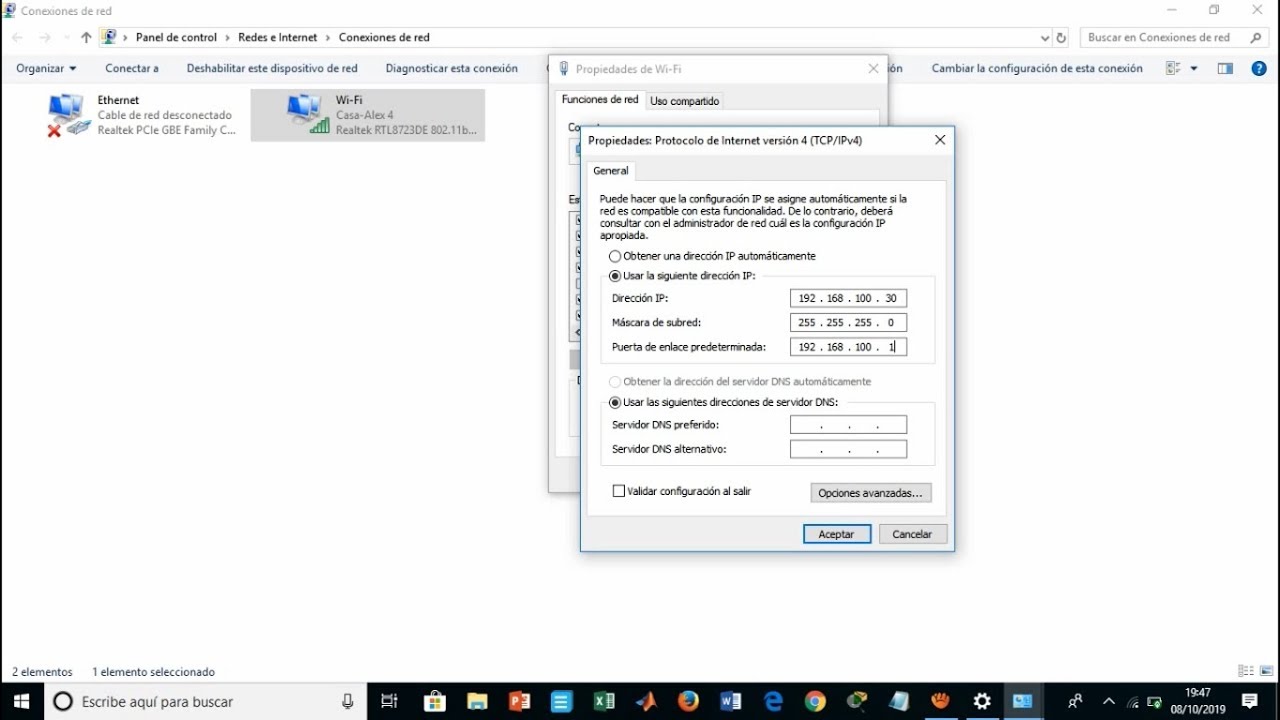Click 'Puerta de enlace predeterminada' field
The height and width of the screenshot is (720, 1280).
coord(848,347)
